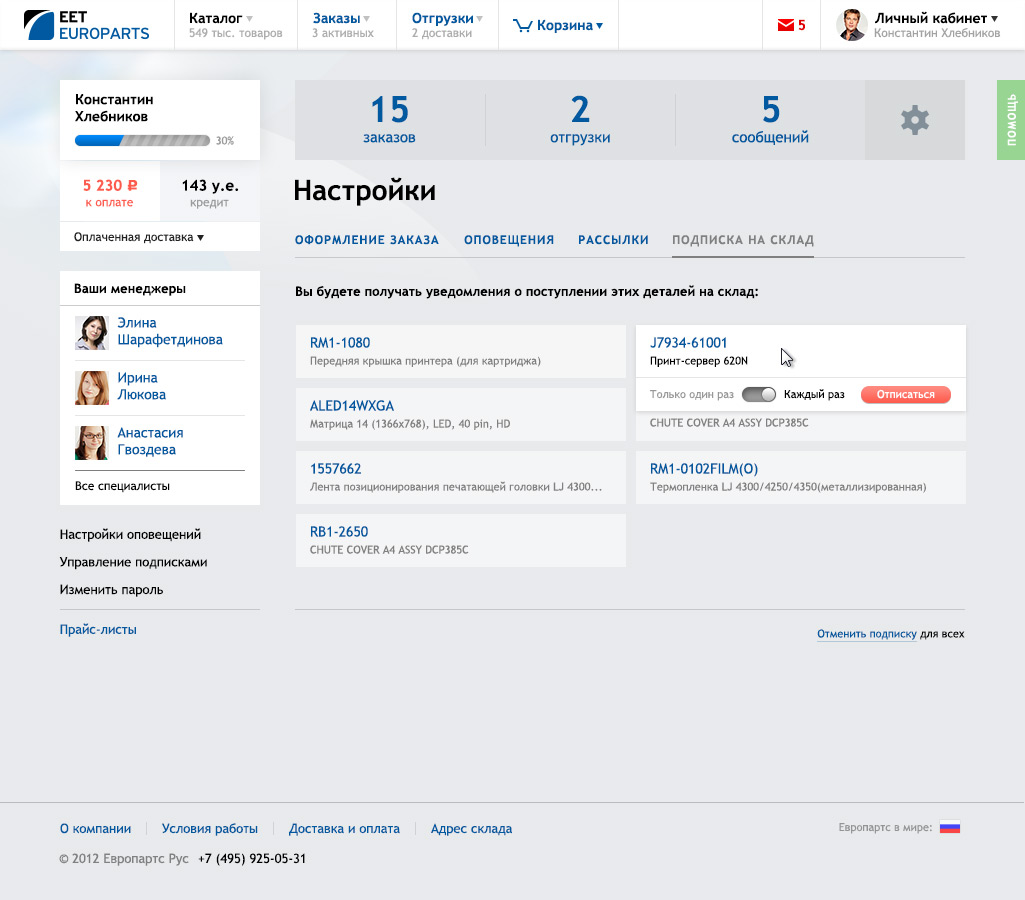Open the gear settings icon

tap(914, 120)
